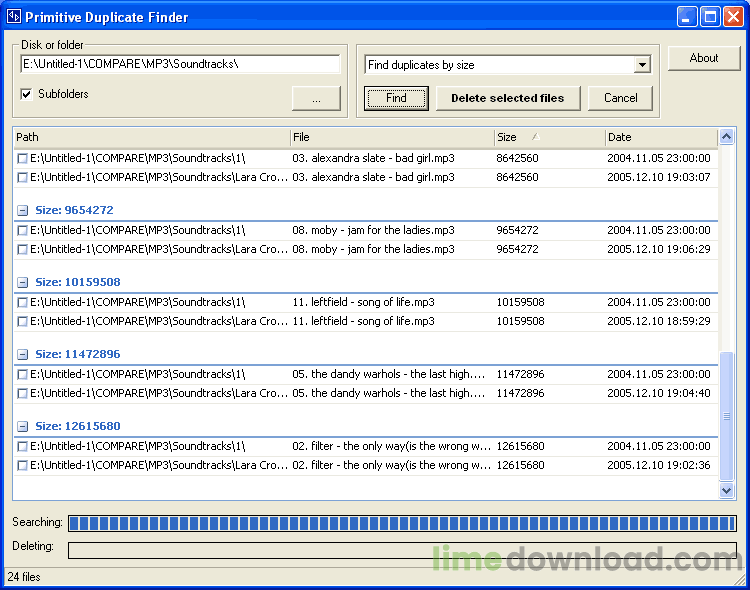
Task: Sort list by Date column header
Action: pyautogui.click(x=660, y=137)
